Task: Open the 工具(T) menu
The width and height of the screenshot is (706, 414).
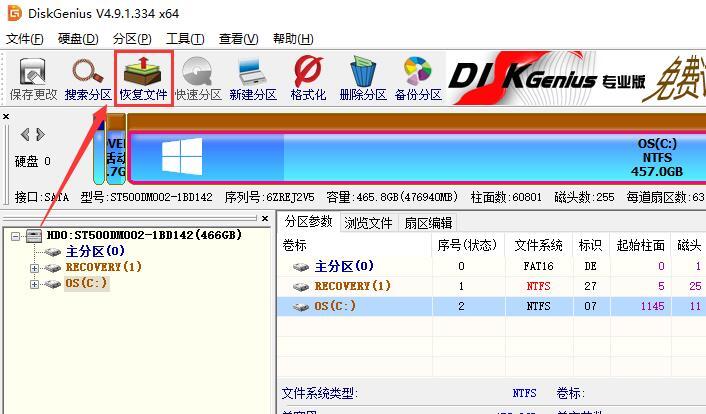Action: coord(185,39)
